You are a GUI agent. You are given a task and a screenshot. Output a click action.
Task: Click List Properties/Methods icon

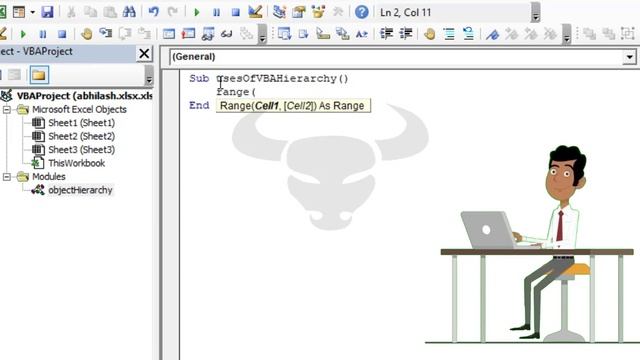click(x=284, y=34)
